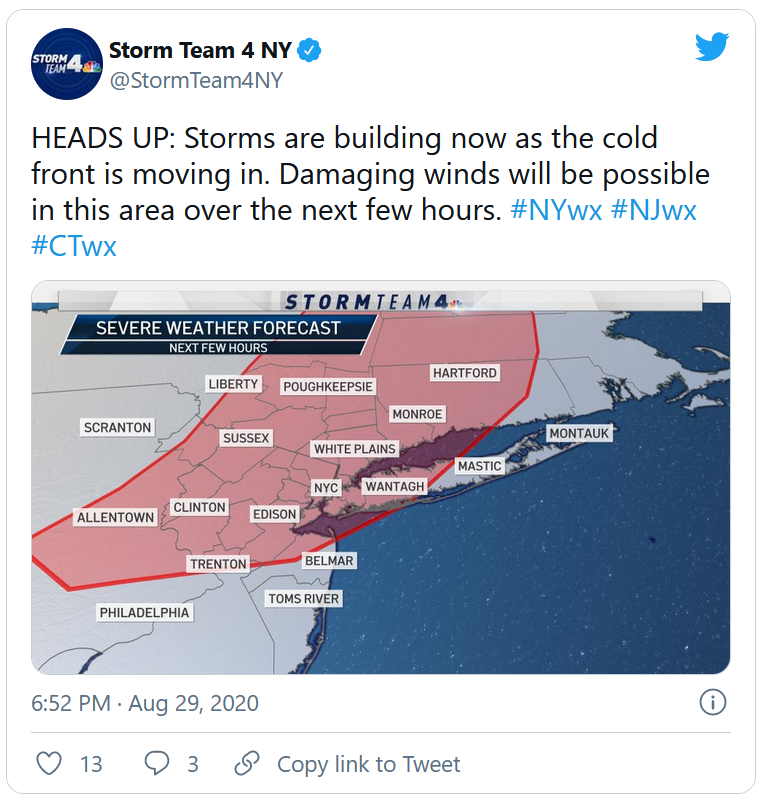The image size is (760, 801).
Task: Click the reply speech bubble icon
Action: [157, 764]
